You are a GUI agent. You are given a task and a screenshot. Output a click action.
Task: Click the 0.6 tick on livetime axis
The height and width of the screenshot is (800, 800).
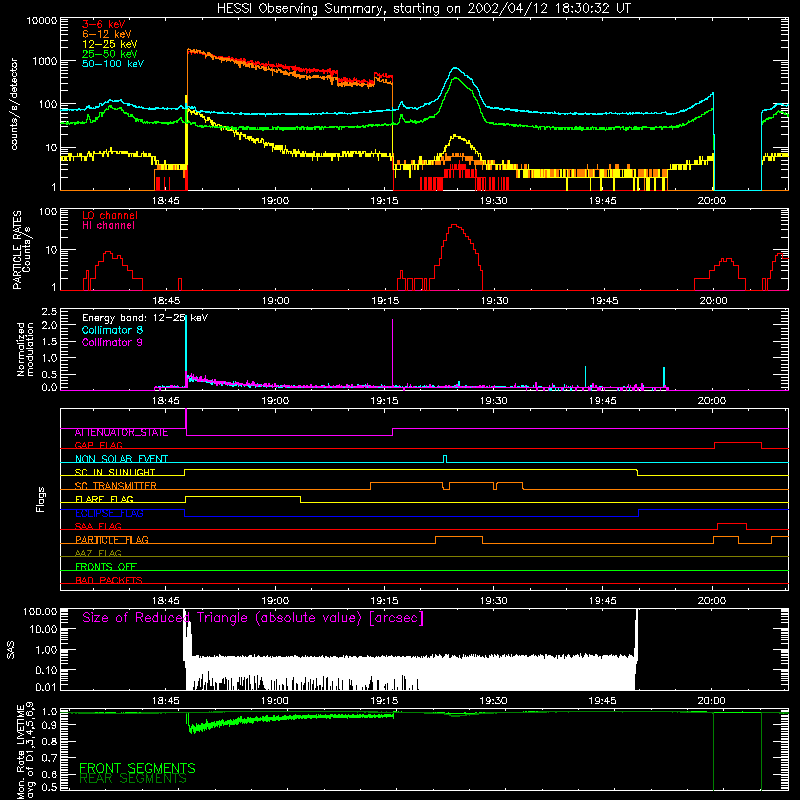(49, 774)
